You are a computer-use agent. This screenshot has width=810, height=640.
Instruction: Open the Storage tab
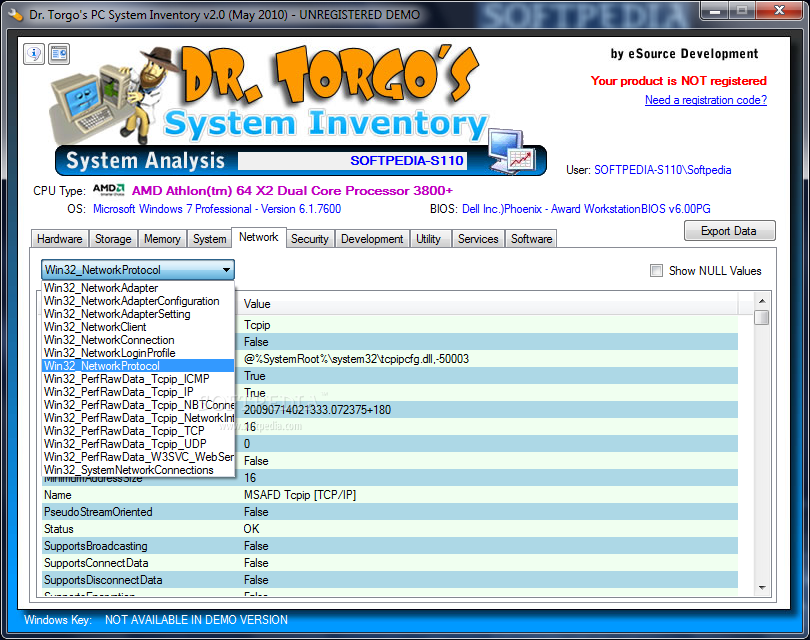point(113,239)
